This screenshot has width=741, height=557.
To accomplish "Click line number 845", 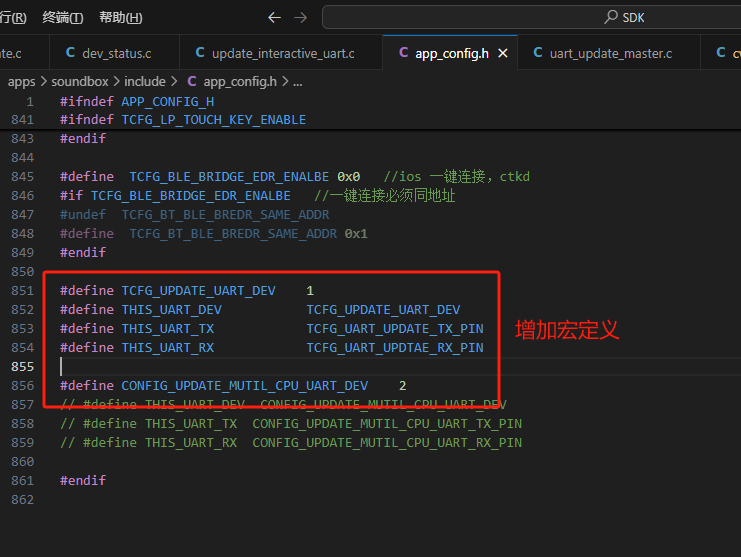I will pyautogui.click(x=23, y=177).
